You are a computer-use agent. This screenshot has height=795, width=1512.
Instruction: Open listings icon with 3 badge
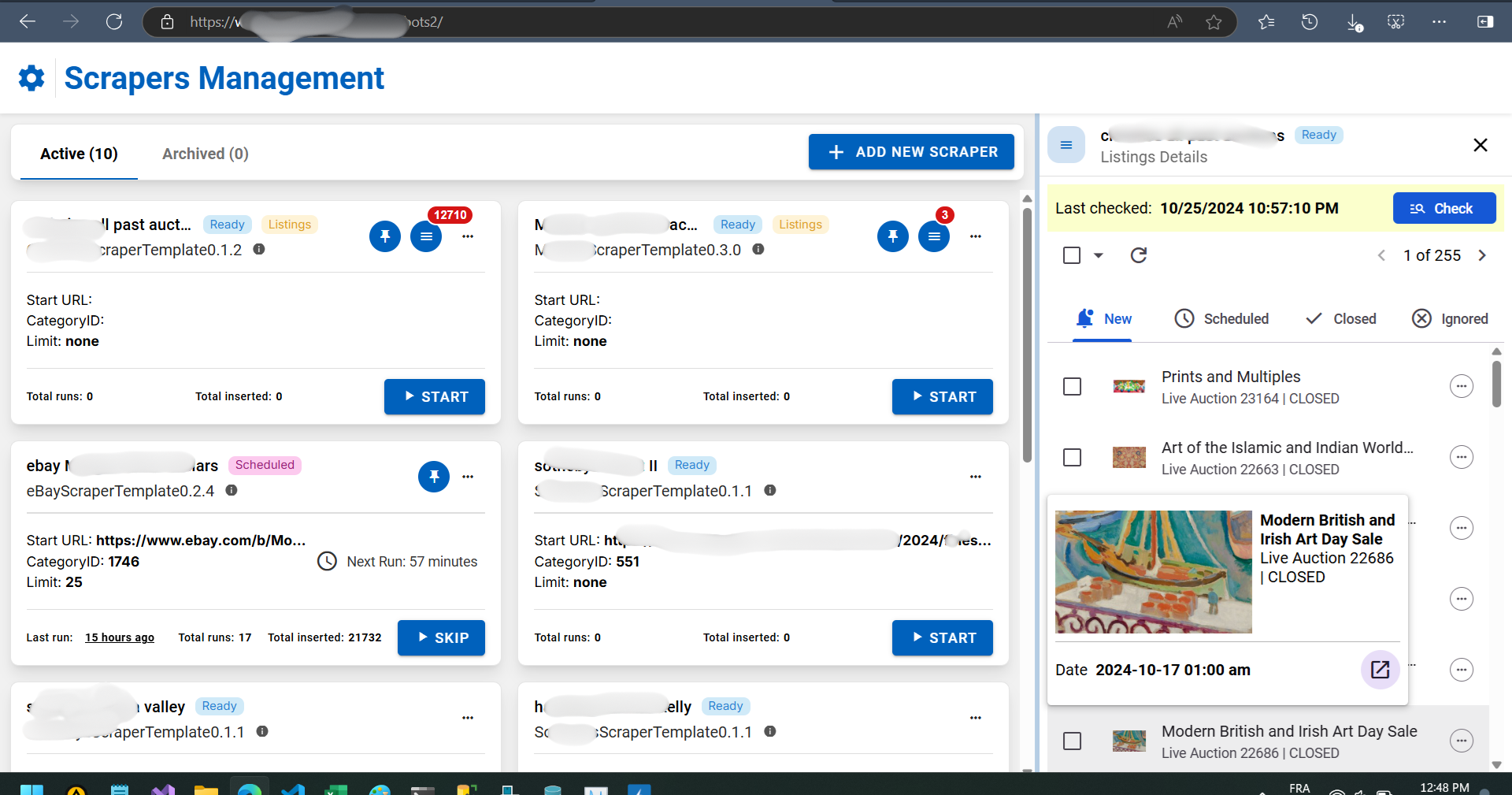(934, 236)
